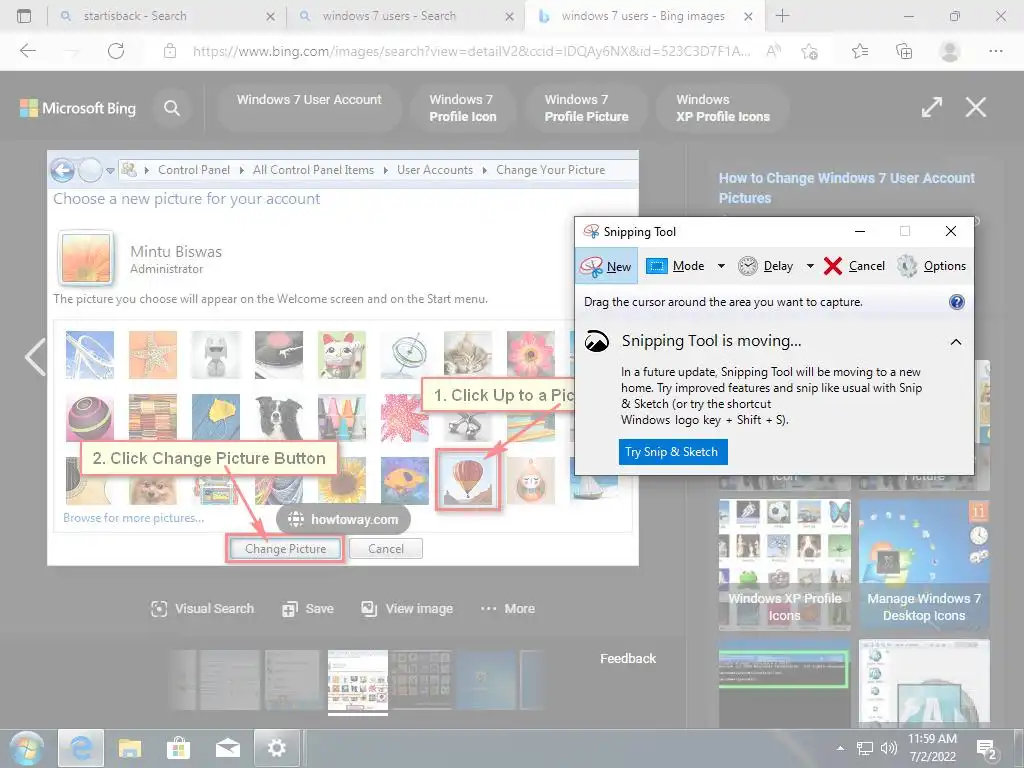This screenshot has height=768, width=1024.
Task: Click the Windows Start orb
Action: click(x=27, y=748)
